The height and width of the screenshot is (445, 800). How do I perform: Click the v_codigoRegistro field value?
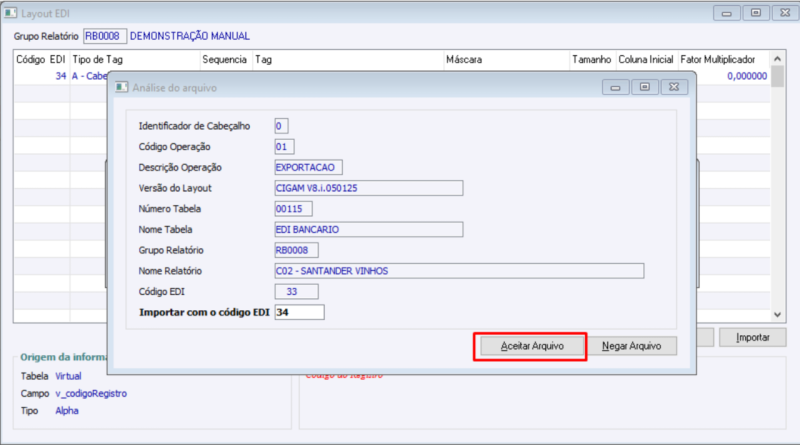[x=91, y=393]
